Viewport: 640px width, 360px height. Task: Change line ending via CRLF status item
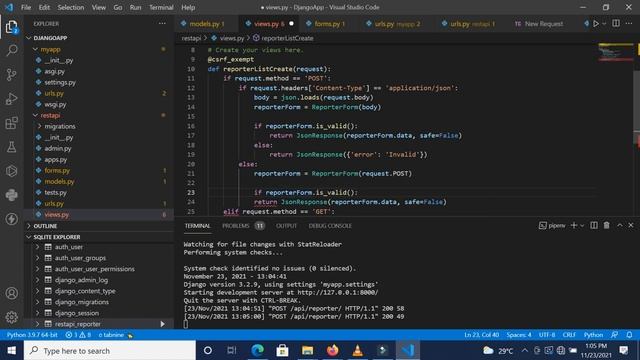[x=569, y=335]
